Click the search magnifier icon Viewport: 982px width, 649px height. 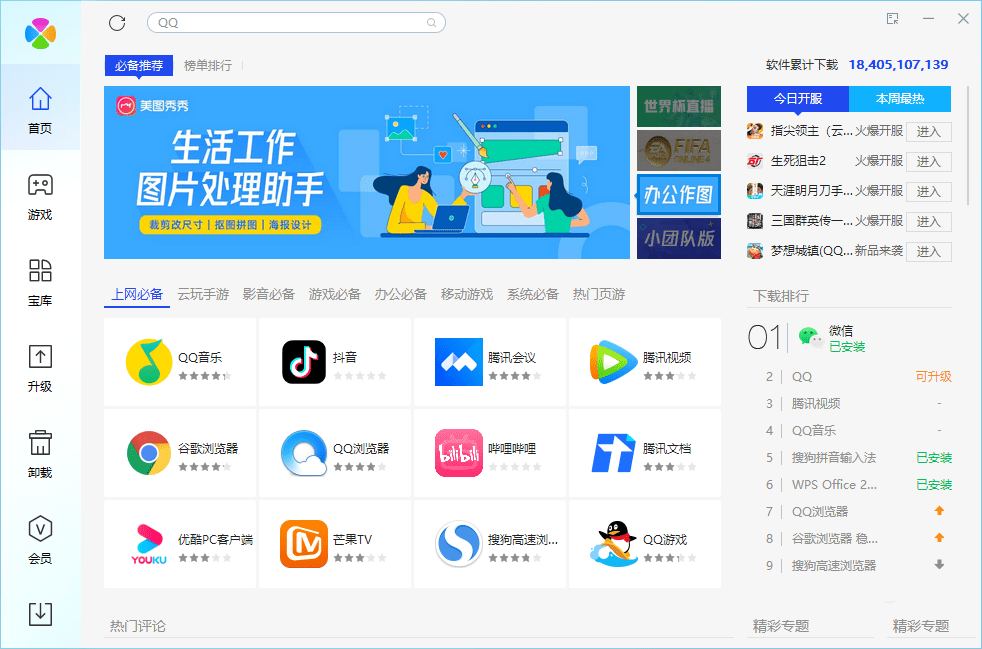432,22
